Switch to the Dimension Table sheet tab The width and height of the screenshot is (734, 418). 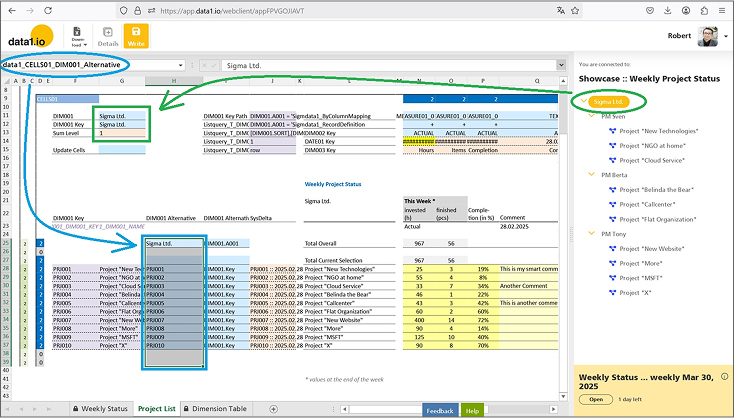tap(215, 409)
